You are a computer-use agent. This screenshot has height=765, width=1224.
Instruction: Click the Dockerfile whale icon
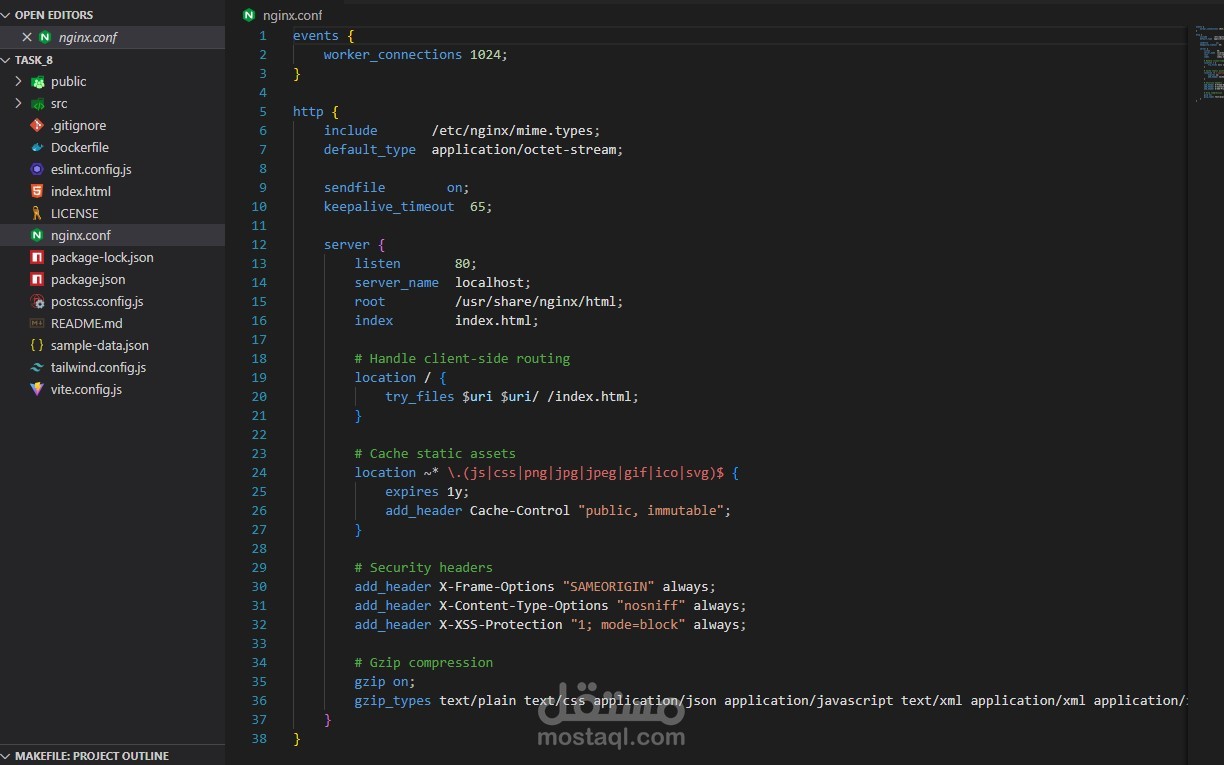[x=37, y=147]
